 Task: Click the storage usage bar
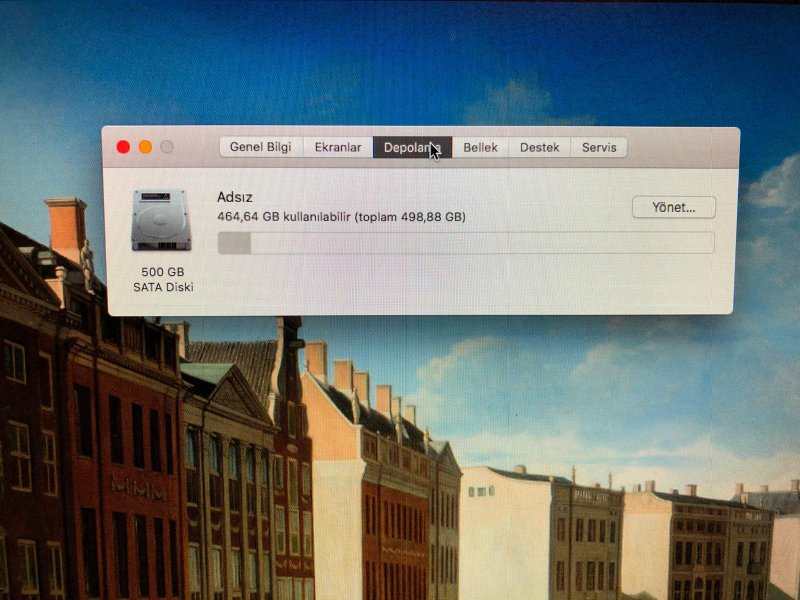[466, 243]
